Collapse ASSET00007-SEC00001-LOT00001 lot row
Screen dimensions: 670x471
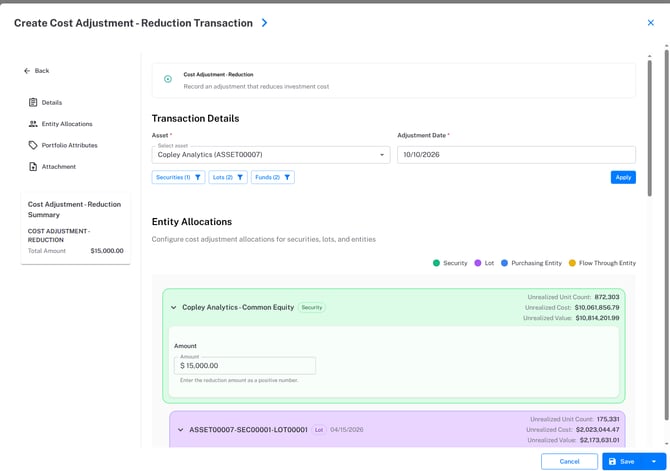(180, 430)
